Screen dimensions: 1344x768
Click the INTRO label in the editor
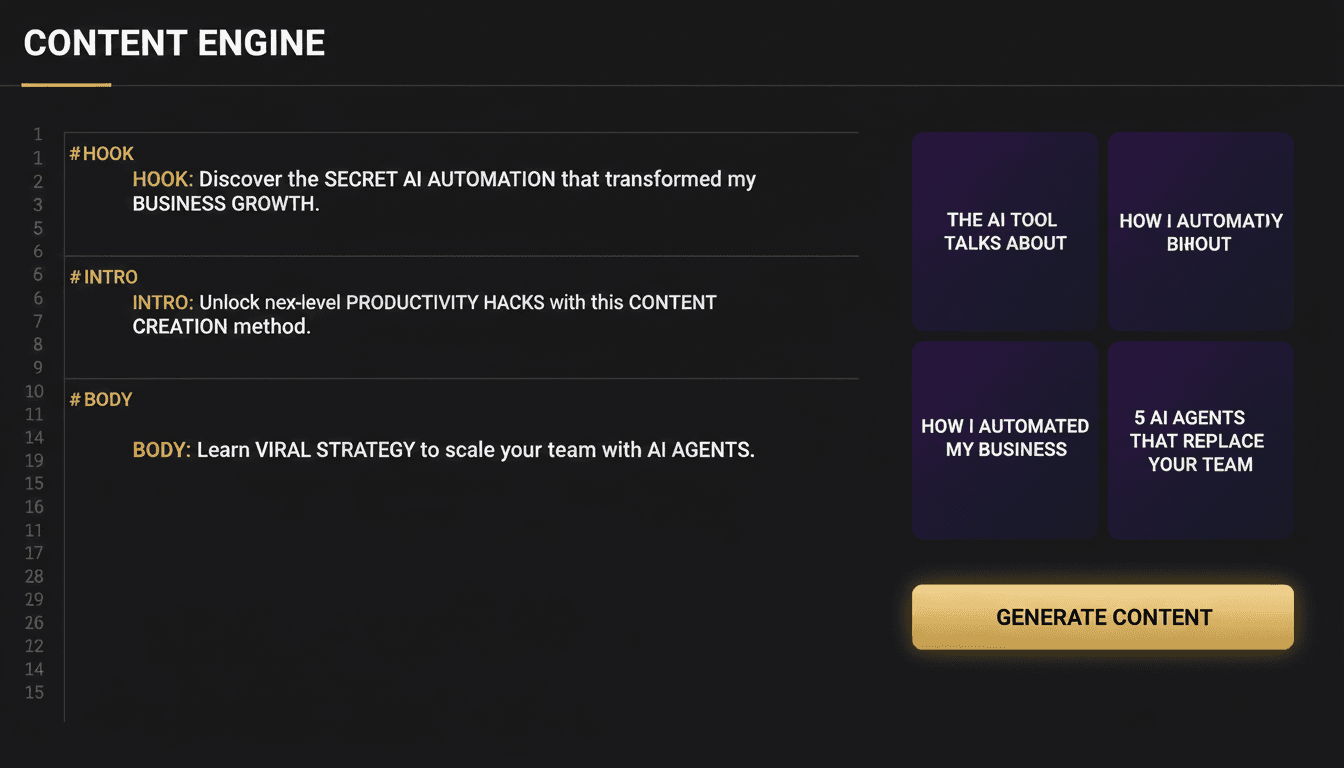click(163, 302)
